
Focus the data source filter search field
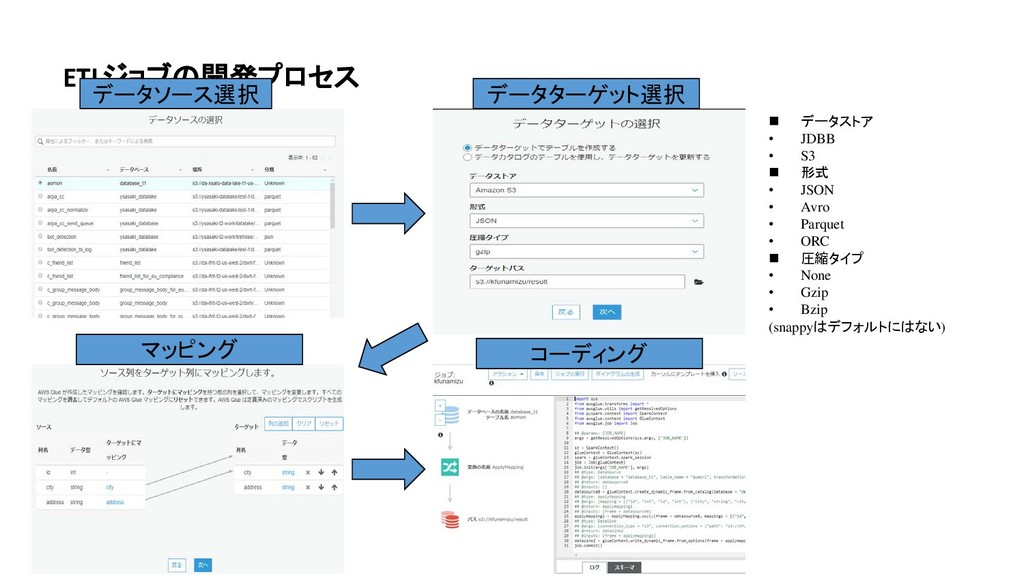pyautogui.click(x=185, y=141)
